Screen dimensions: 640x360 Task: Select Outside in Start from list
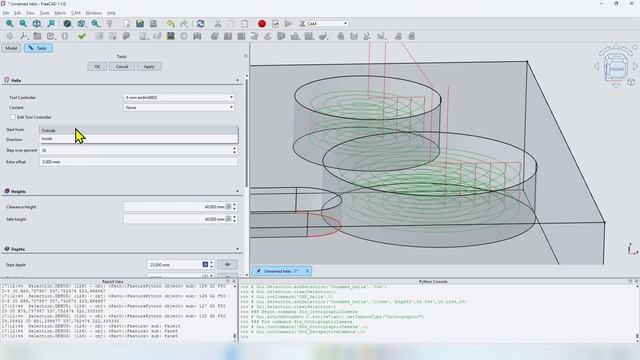click(138, 130)
